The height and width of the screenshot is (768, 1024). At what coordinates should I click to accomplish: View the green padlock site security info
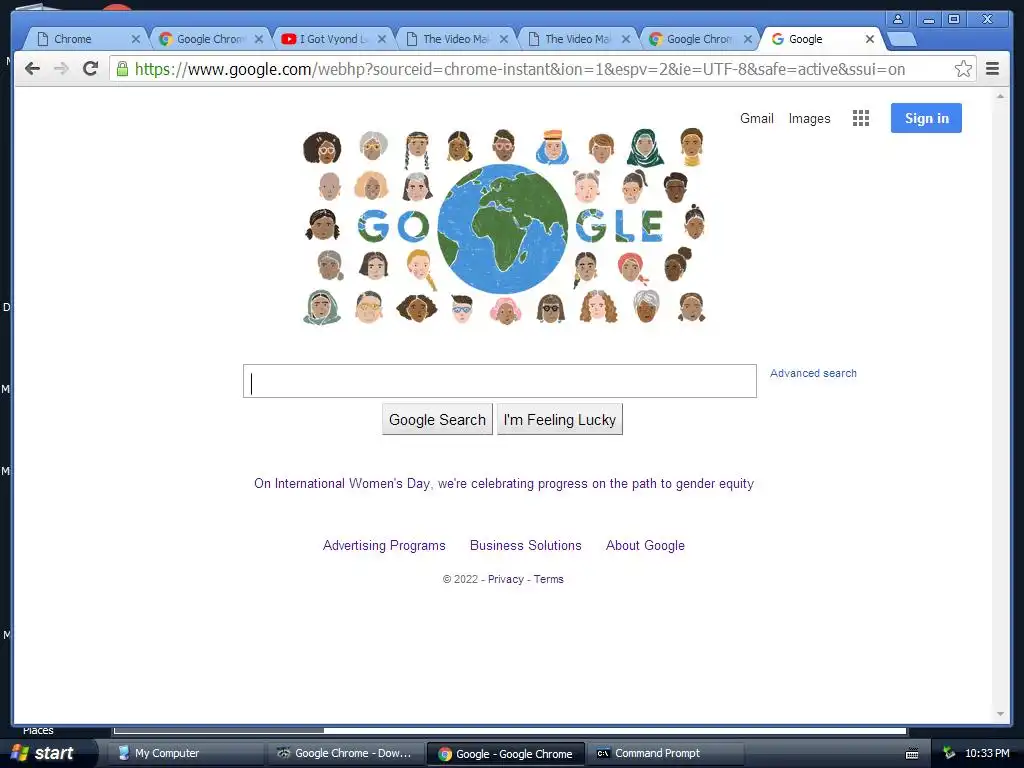click(x=122, y=69)
